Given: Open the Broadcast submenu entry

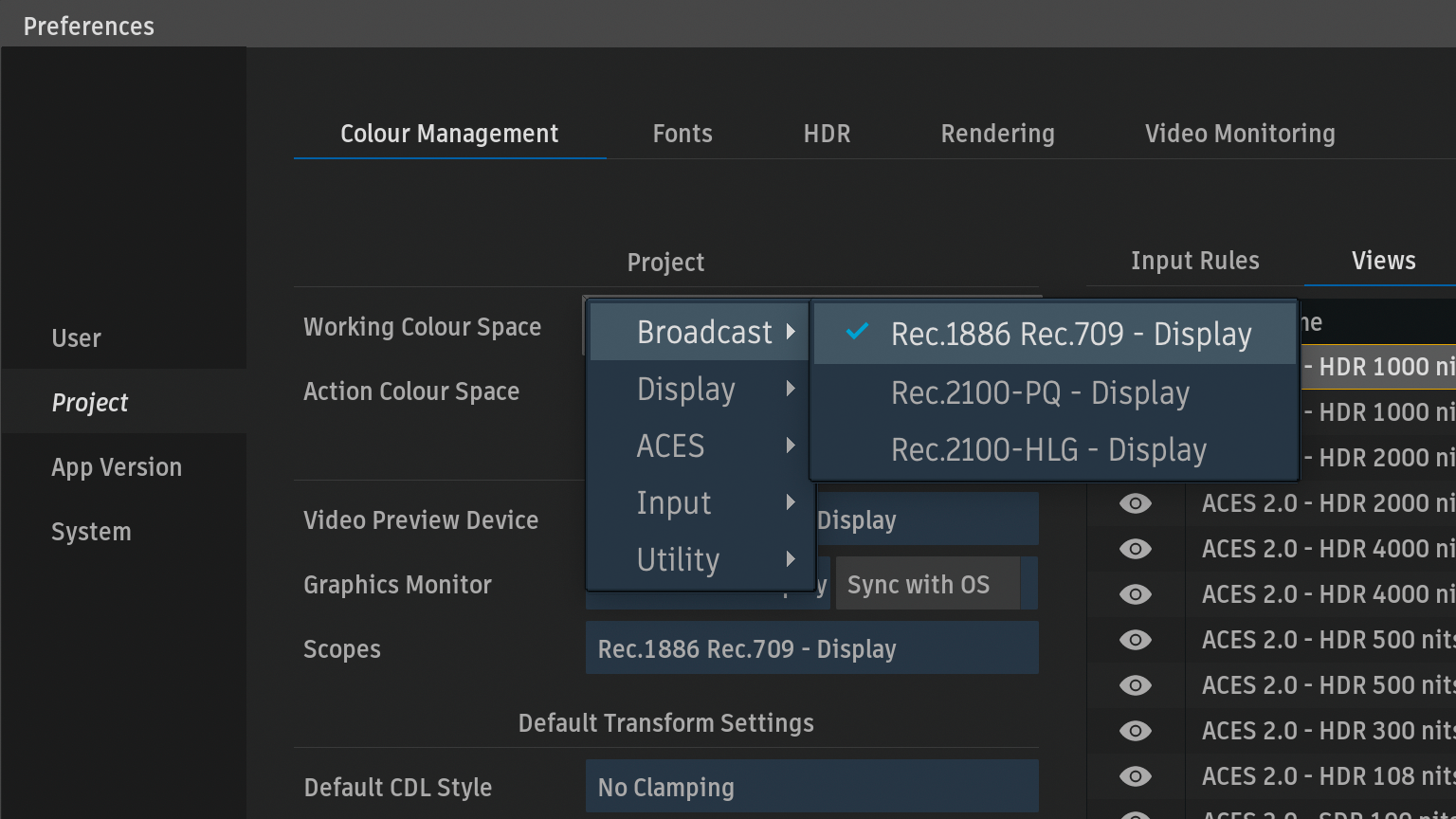Looking at the screenshot, I should point(700,332).
